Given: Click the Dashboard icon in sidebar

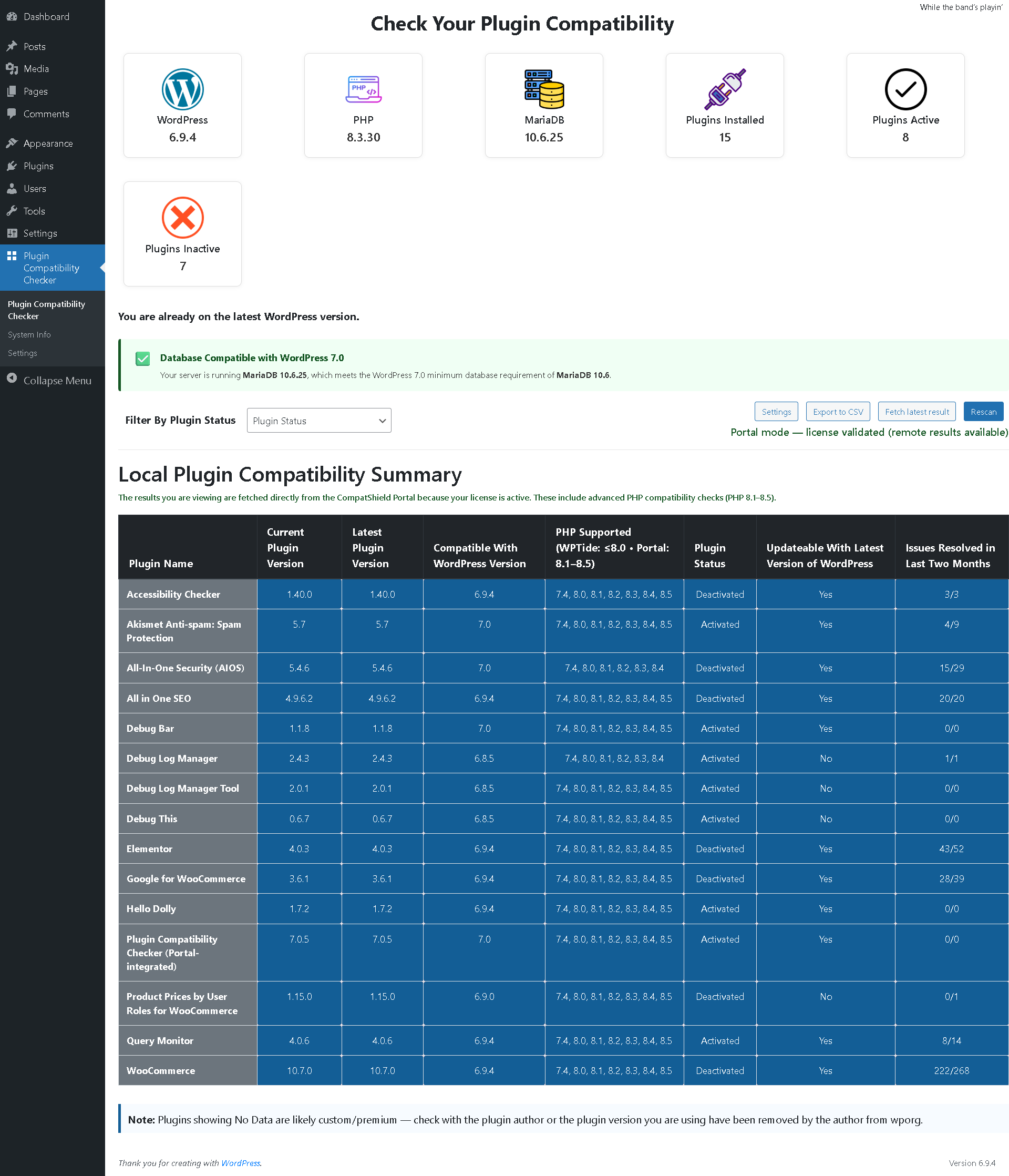Looking at the screenshot, I should coord(12,16).
